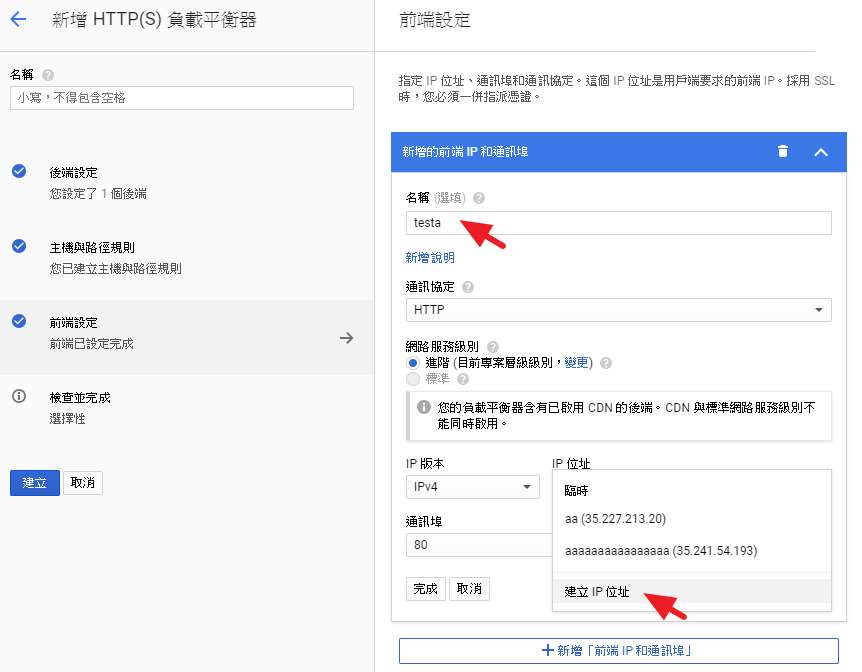Select aa (35.227.213.20) IP address
The height and width of the screenshot is (672, 862).
pos(615,519)
